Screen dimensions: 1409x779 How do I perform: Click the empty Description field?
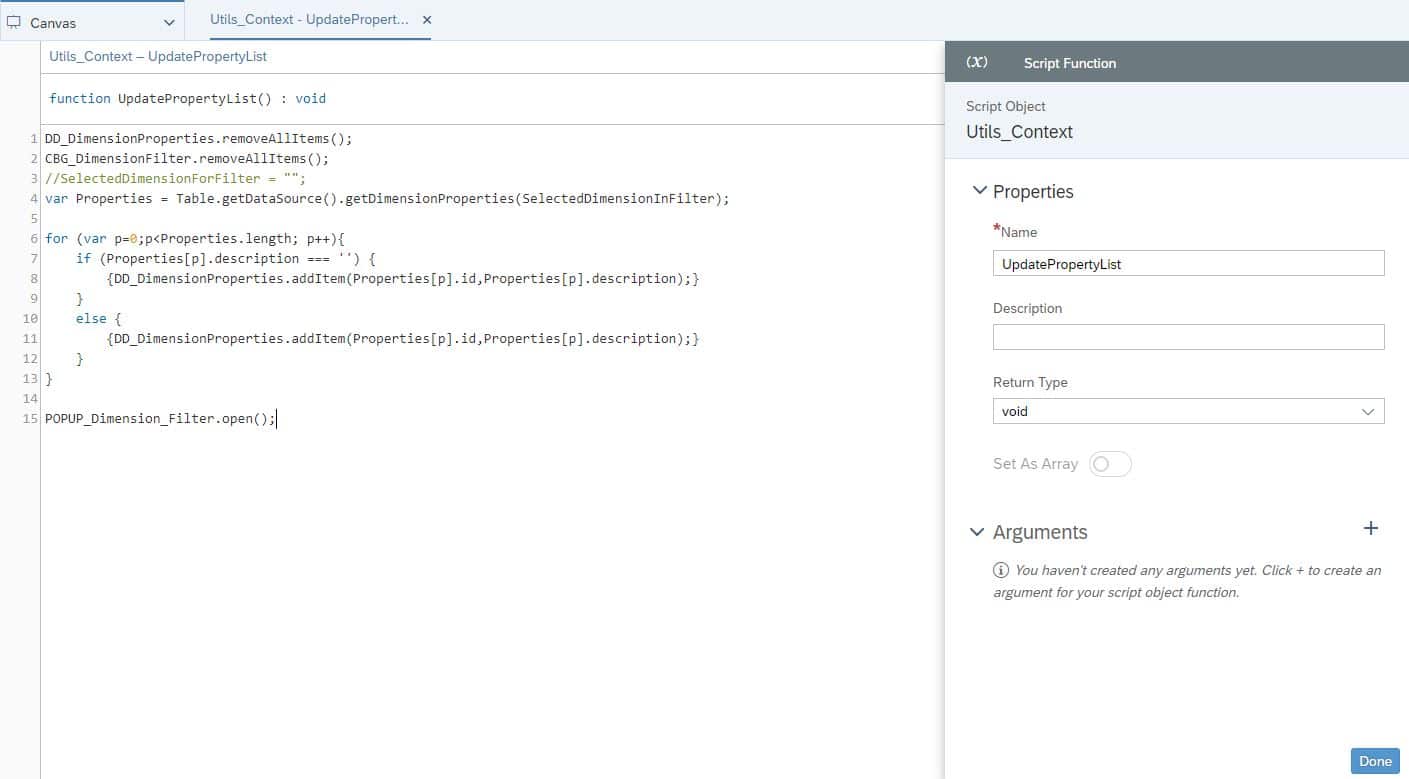coord(1188,336)
